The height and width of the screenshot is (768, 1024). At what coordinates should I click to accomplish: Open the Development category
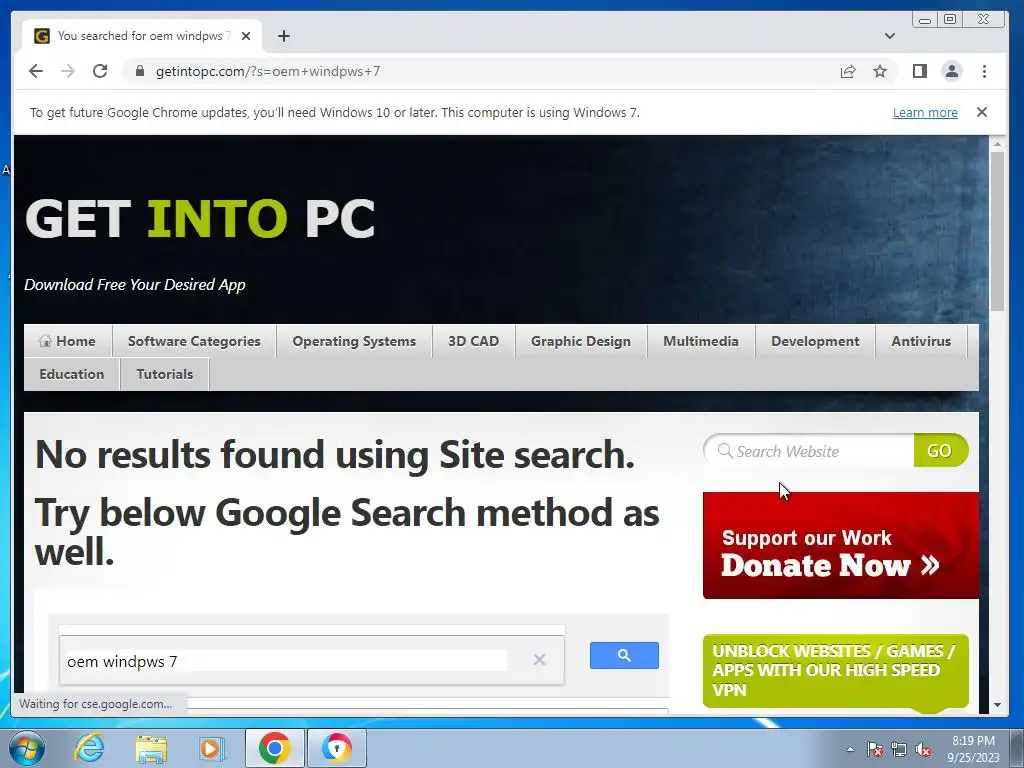(815, 341)
